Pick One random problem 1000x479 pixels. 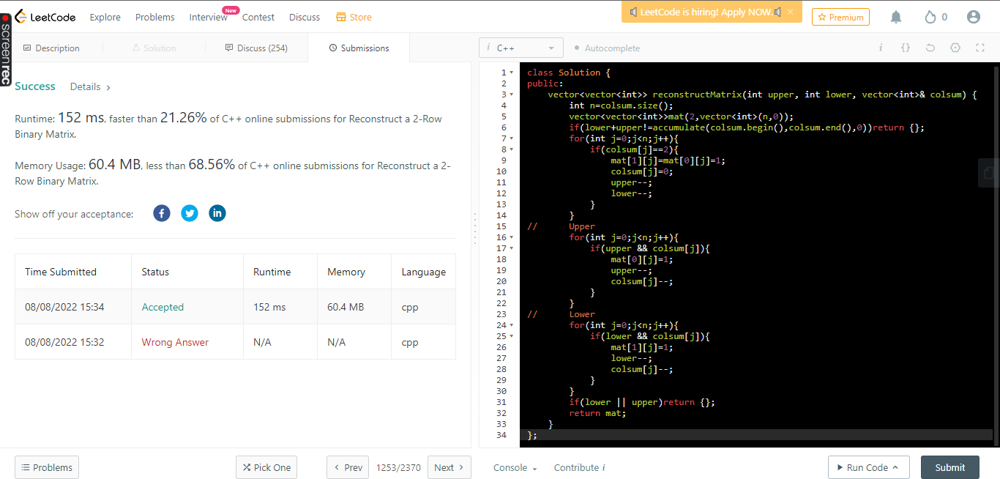[x=267, y=468]
